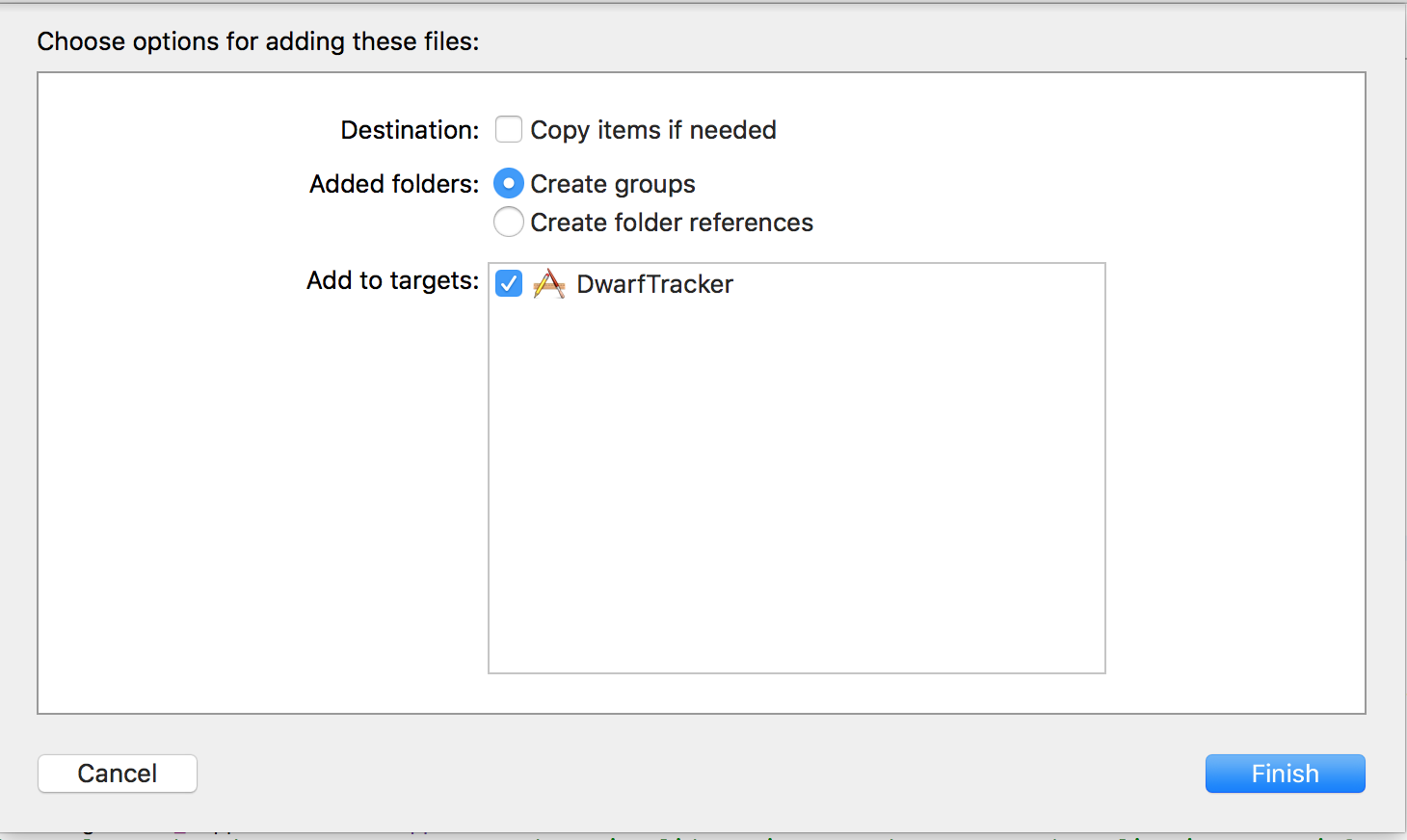Choose the Create folder references radio button
The width and height of the screenshot is (1407, 840).
coord(509,223)
